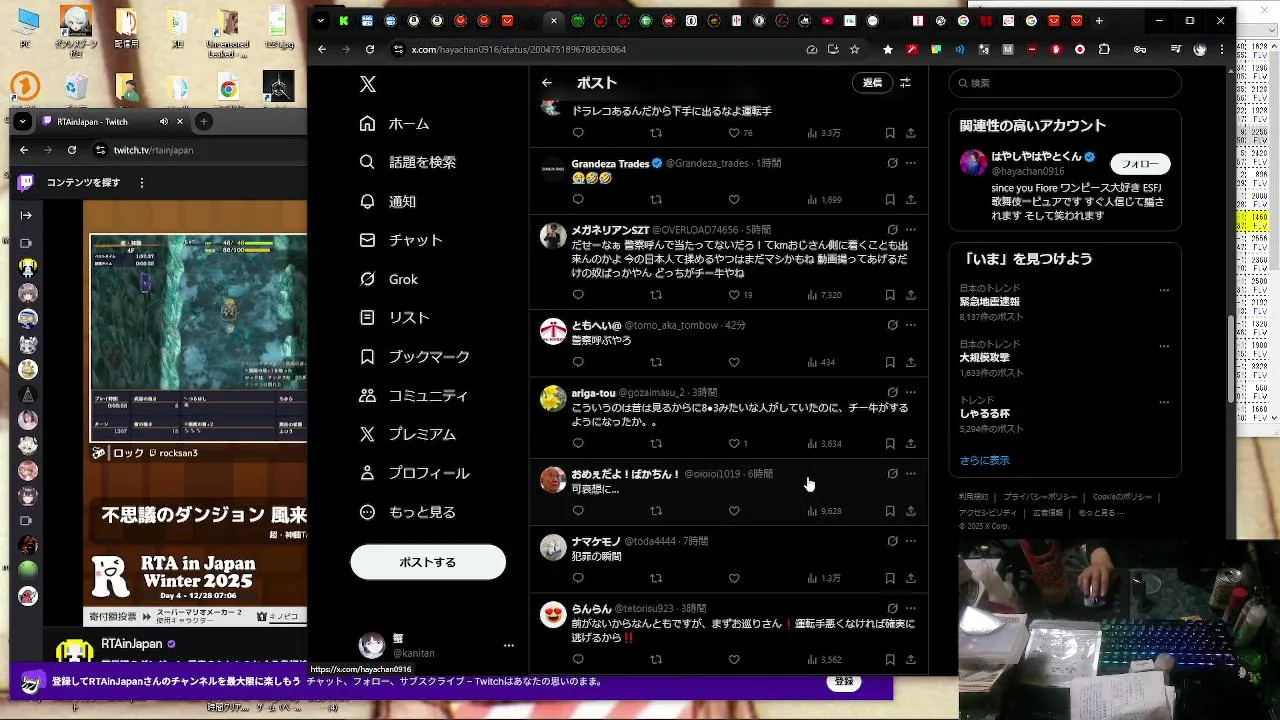Focus the X 検索 search box

1065,84
